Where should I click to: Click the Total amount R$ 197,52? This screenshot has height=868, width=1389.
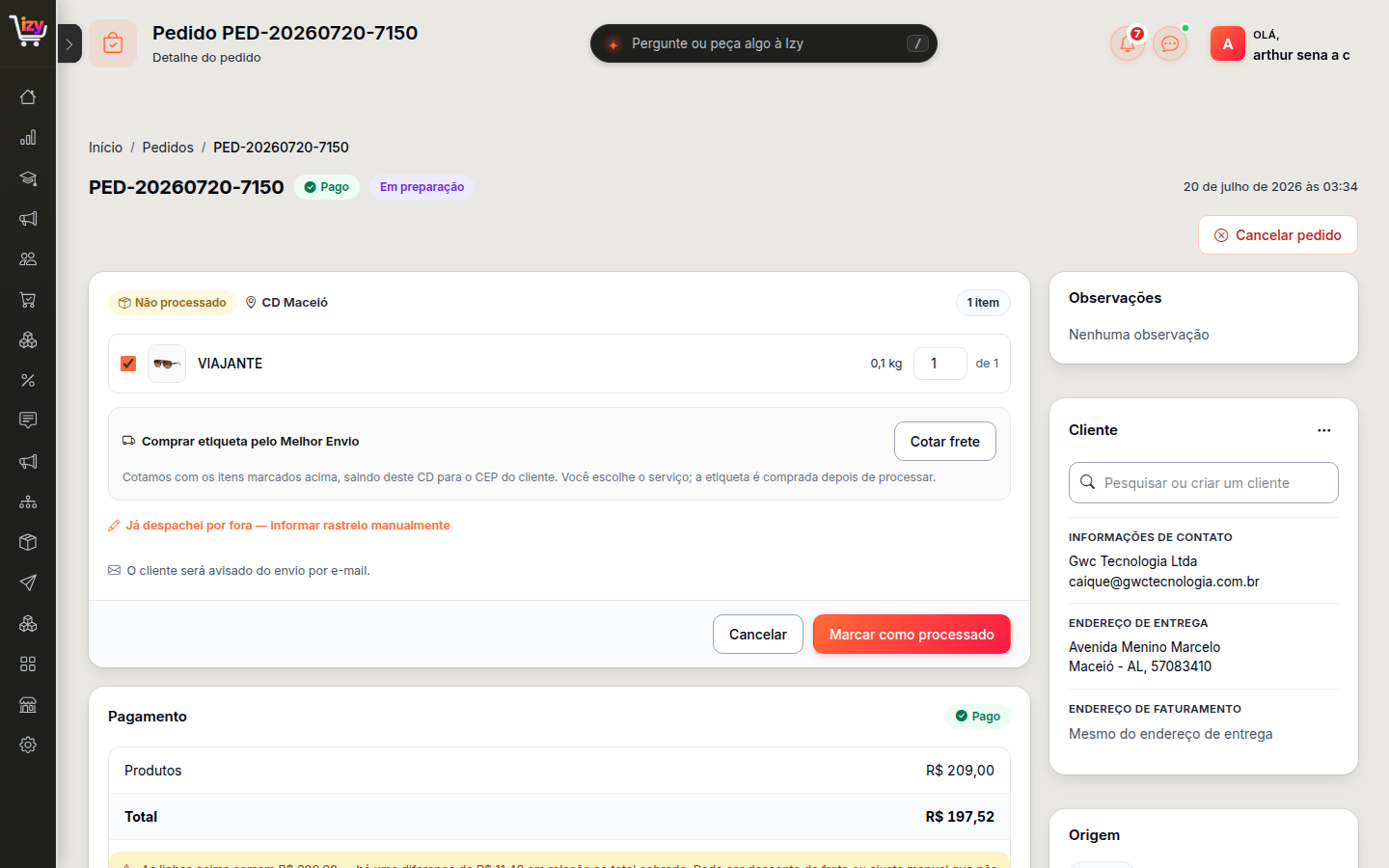click(x=960, y=817)
